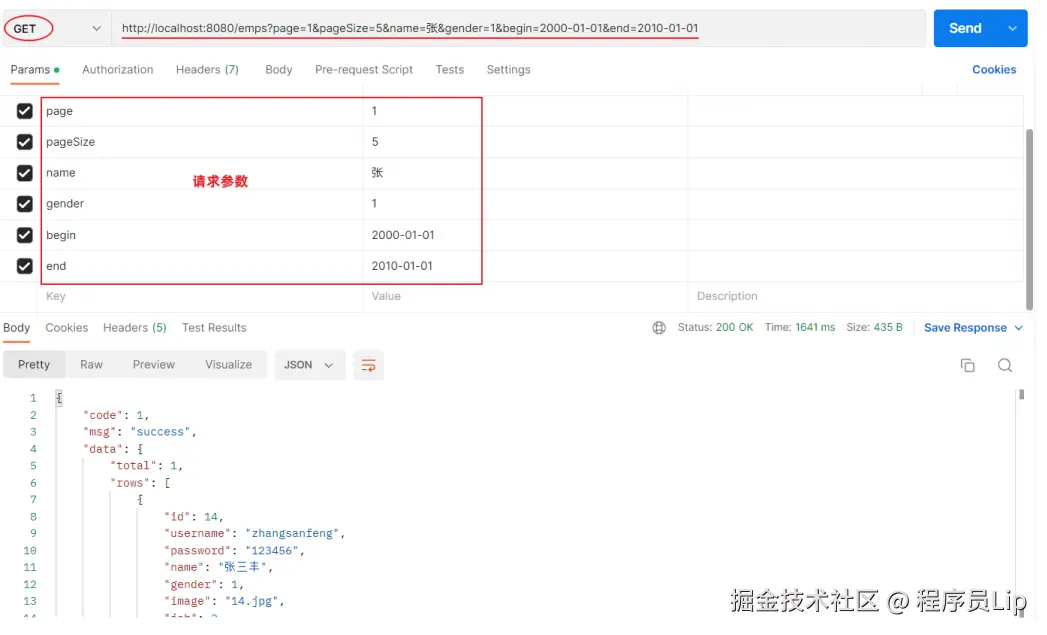This screenshot has height=635, width=1047.
Task: Disable the end parameter checkbox
Action: pos(25,266)
